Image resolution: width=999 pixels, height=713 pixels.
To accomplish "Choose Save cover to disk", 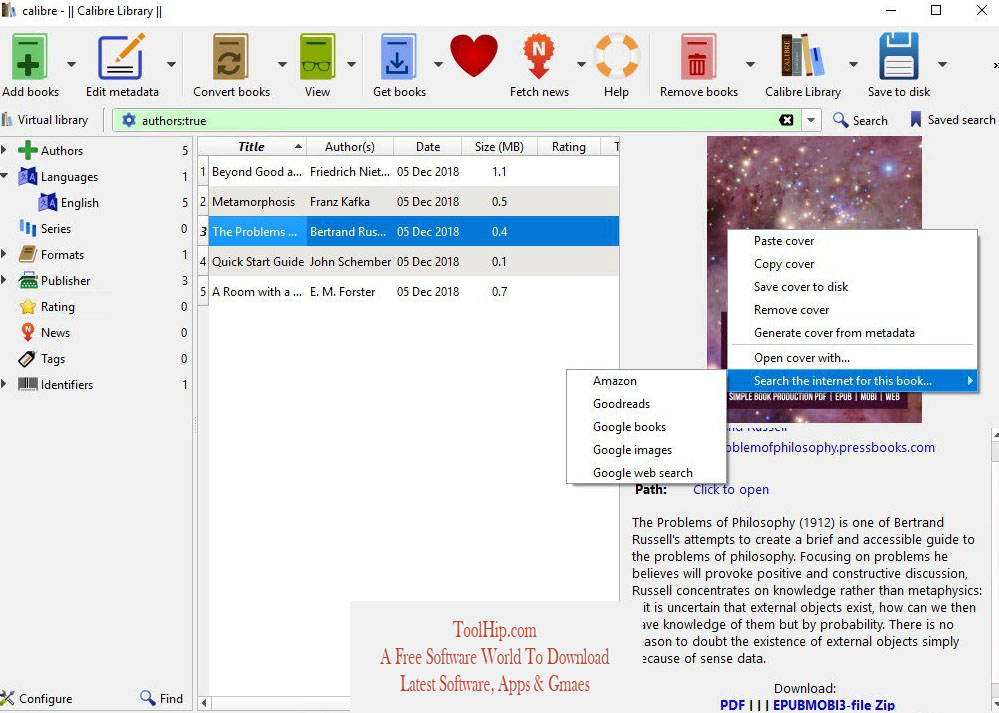I will point(852,287).
